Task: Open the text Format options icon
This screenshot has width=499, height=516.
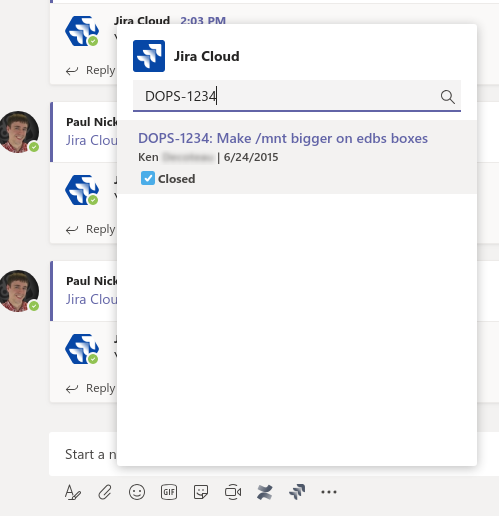Action: [x=73, y=492]
